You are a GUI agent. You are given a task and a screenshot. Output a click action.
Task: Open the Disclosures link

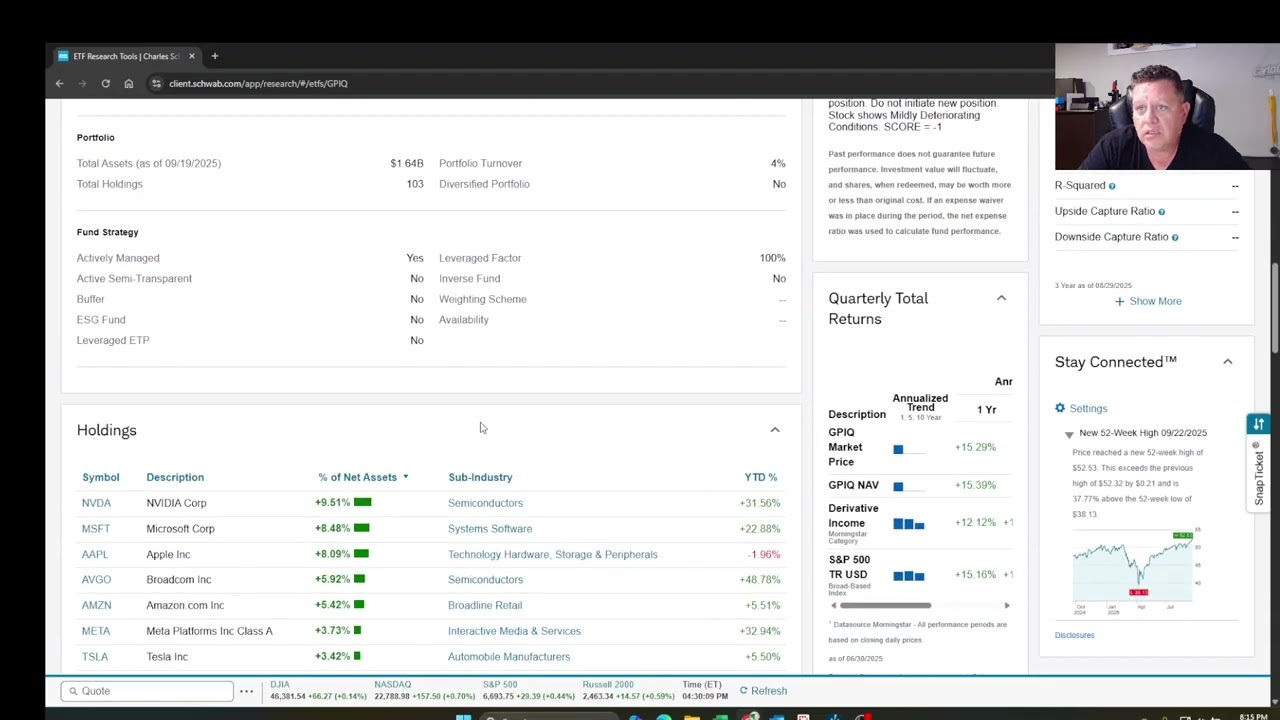coord(1074,635)
